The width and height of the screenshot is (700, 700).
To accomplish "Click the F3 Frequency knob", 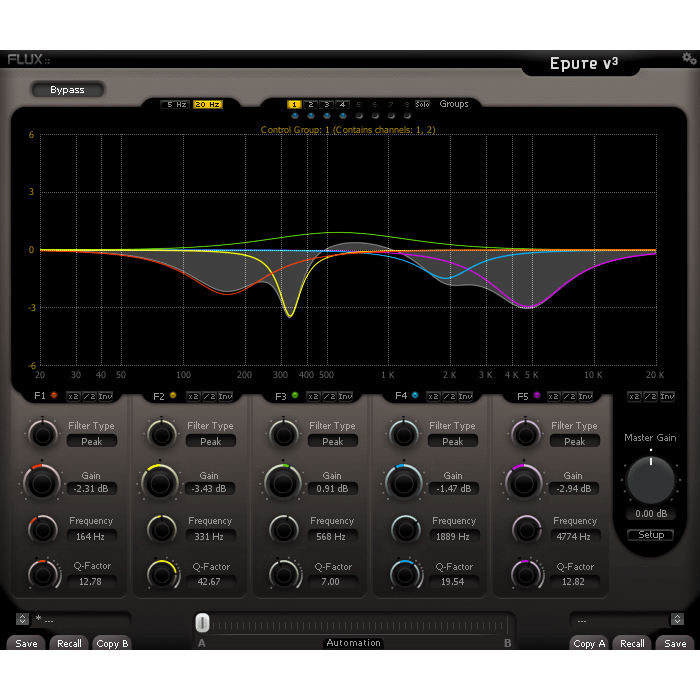I will pyautogui.click(x=284, y=530).
